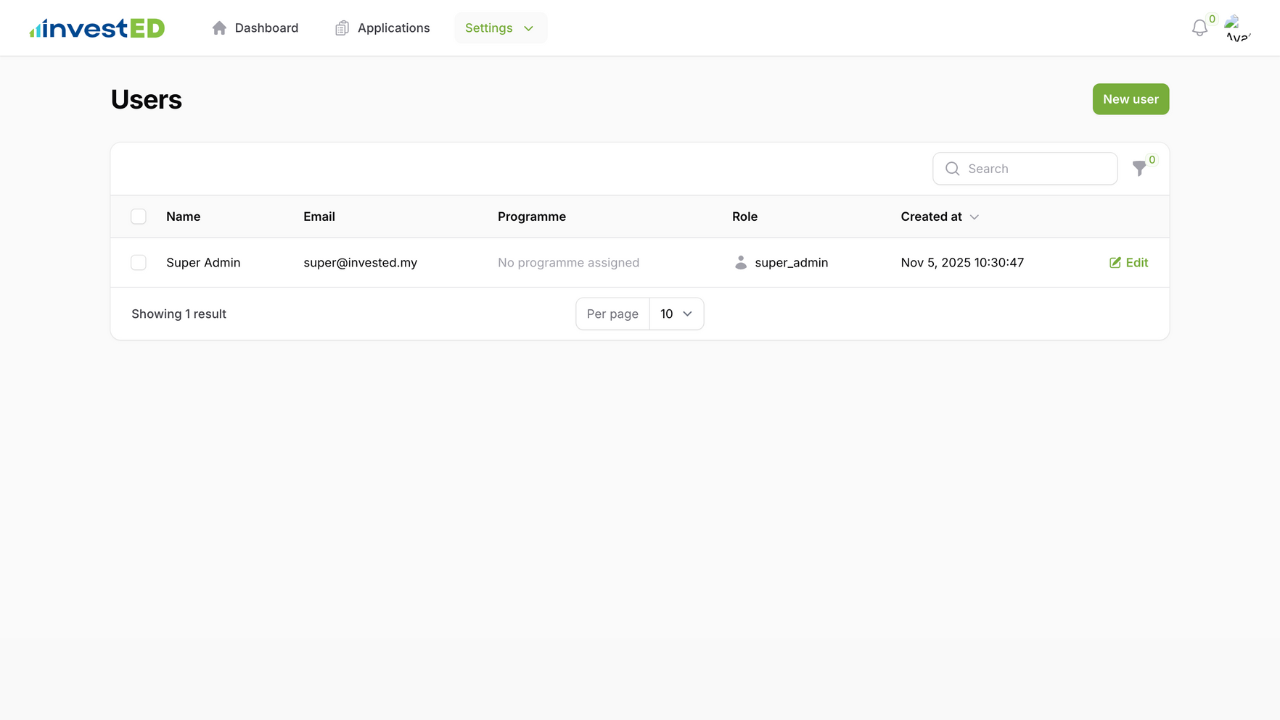Click the building icon beside Applications

click(341, 28)
